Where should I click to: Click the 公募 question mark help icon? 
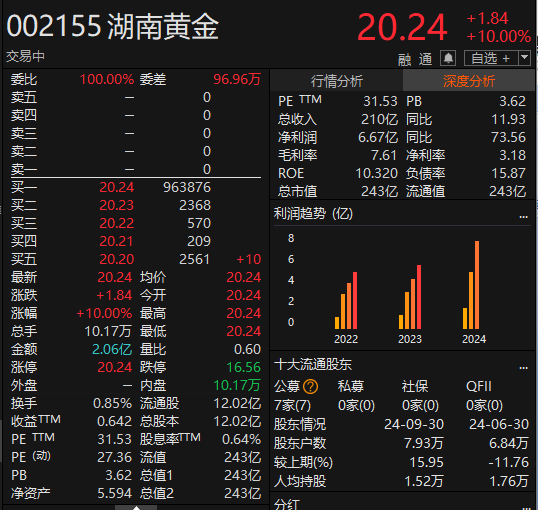coord(311,386)
